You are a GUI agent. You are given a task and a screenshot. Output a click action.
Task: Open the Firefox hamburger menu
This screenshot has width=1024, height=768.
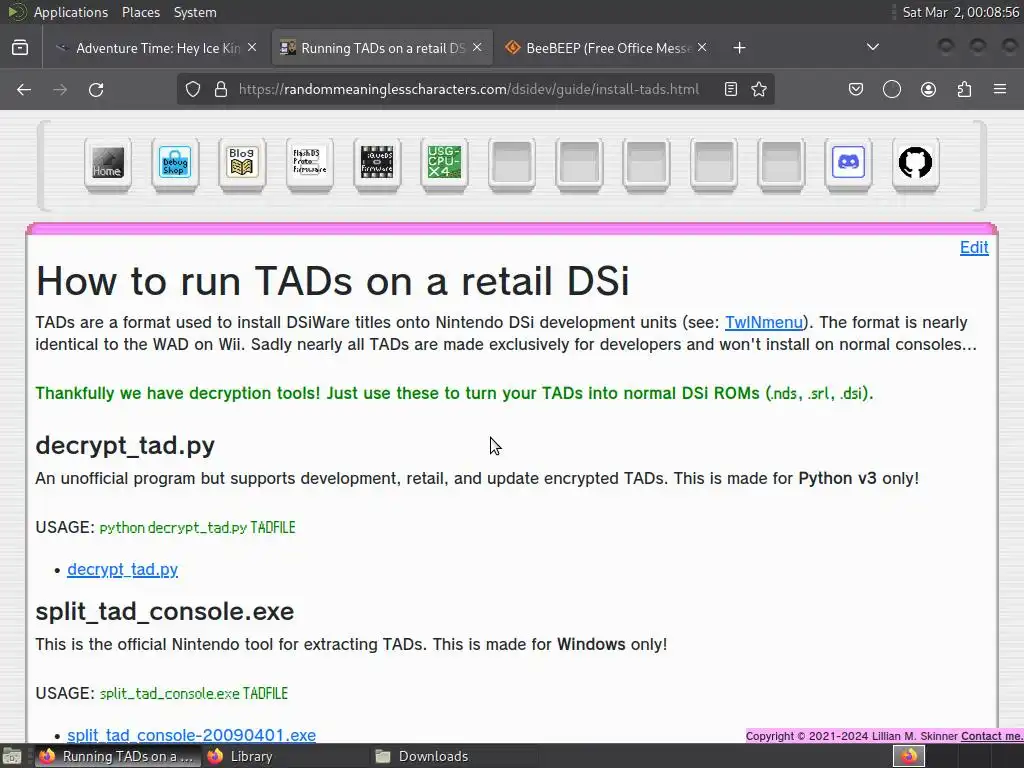(1000, 89)
